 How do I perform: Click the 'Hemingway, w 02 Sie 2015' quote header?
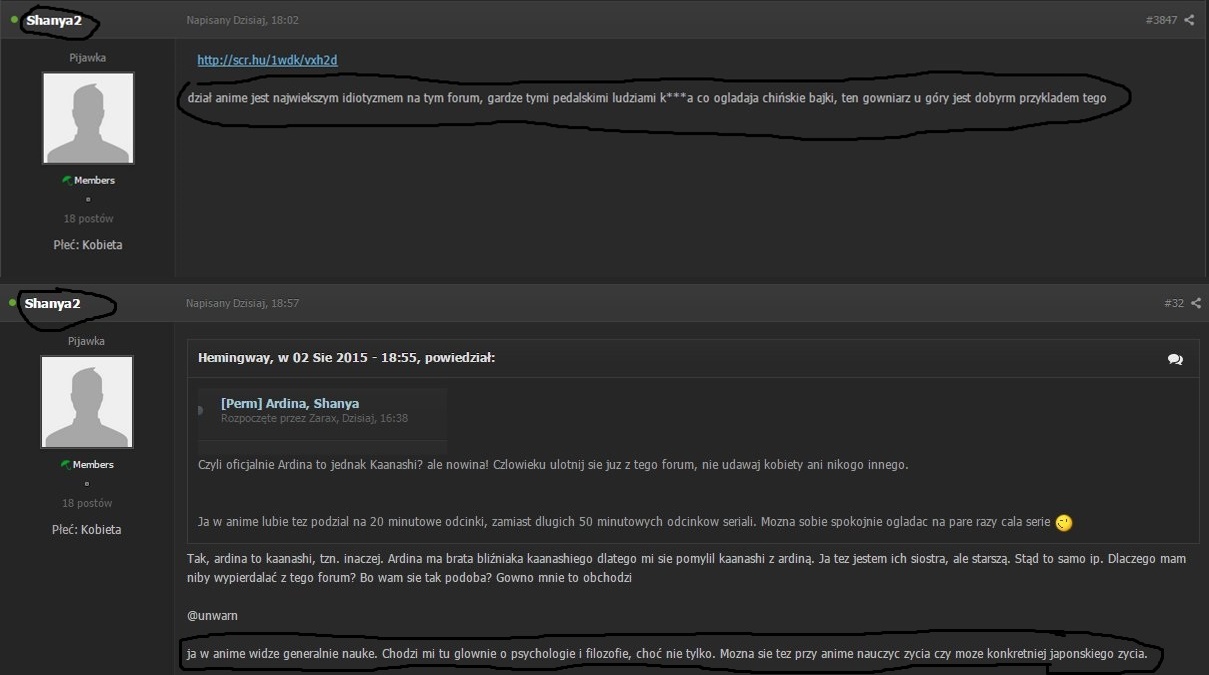coord(347,357)
